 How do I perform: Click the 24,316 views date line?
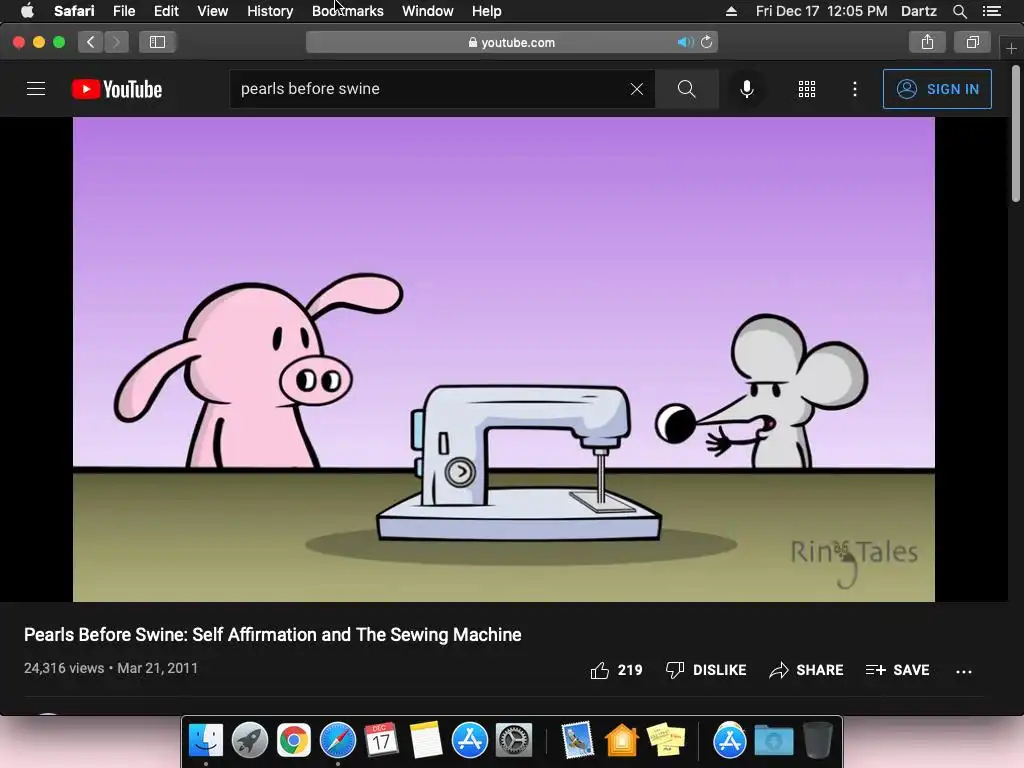coord(111,668)
